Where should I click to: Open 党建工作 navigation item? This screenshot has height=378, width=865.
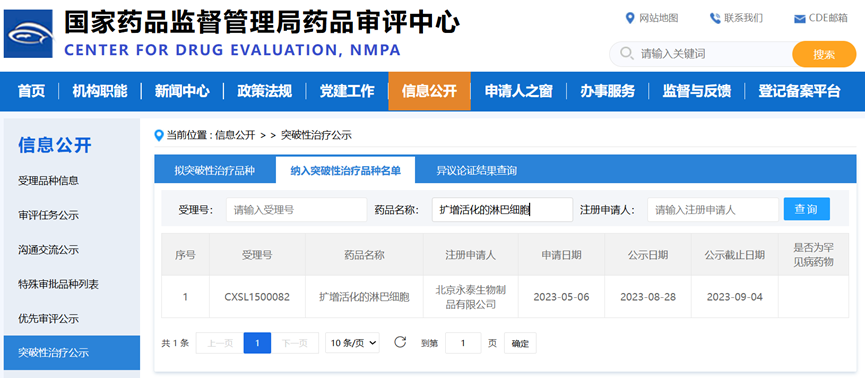pos(347,91)
